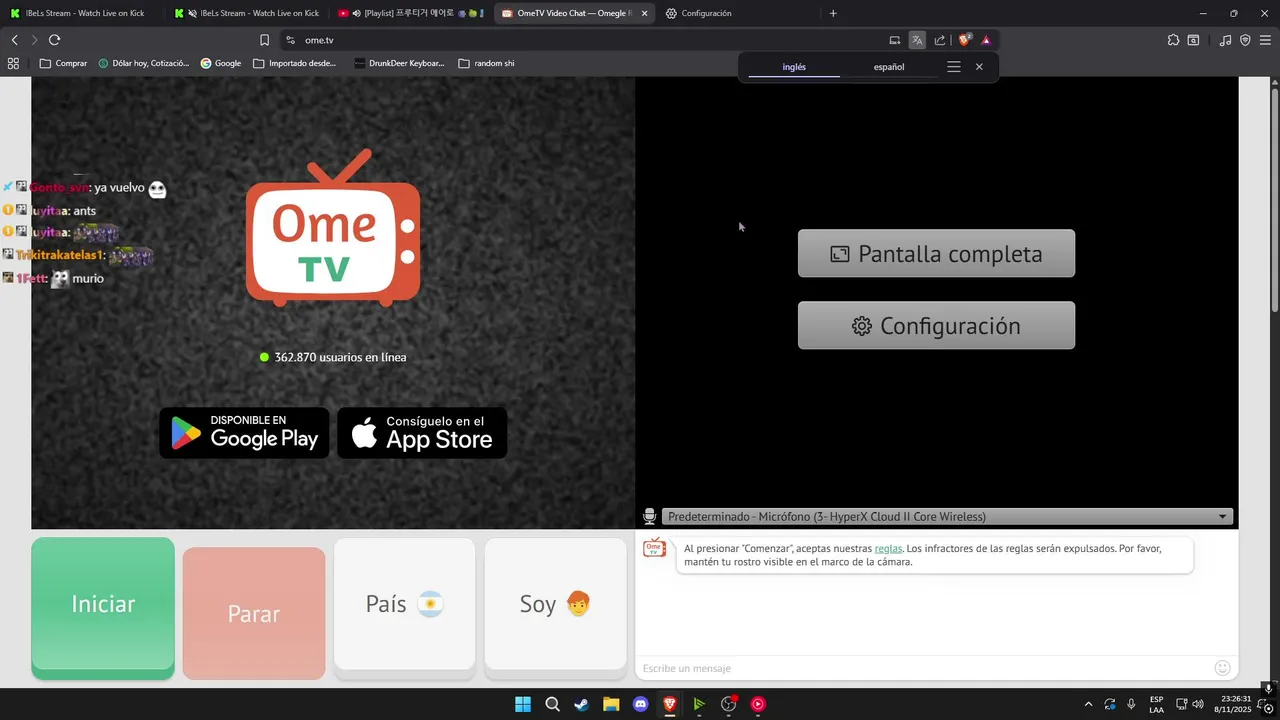The image size is (1280, 720).
Task: Show hidden system tray icons
Action: [x=1088, y=704]
